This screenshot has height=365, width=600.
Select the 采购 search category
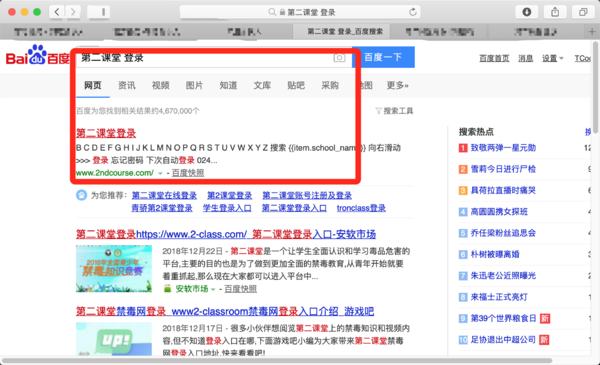coord(330,85)
